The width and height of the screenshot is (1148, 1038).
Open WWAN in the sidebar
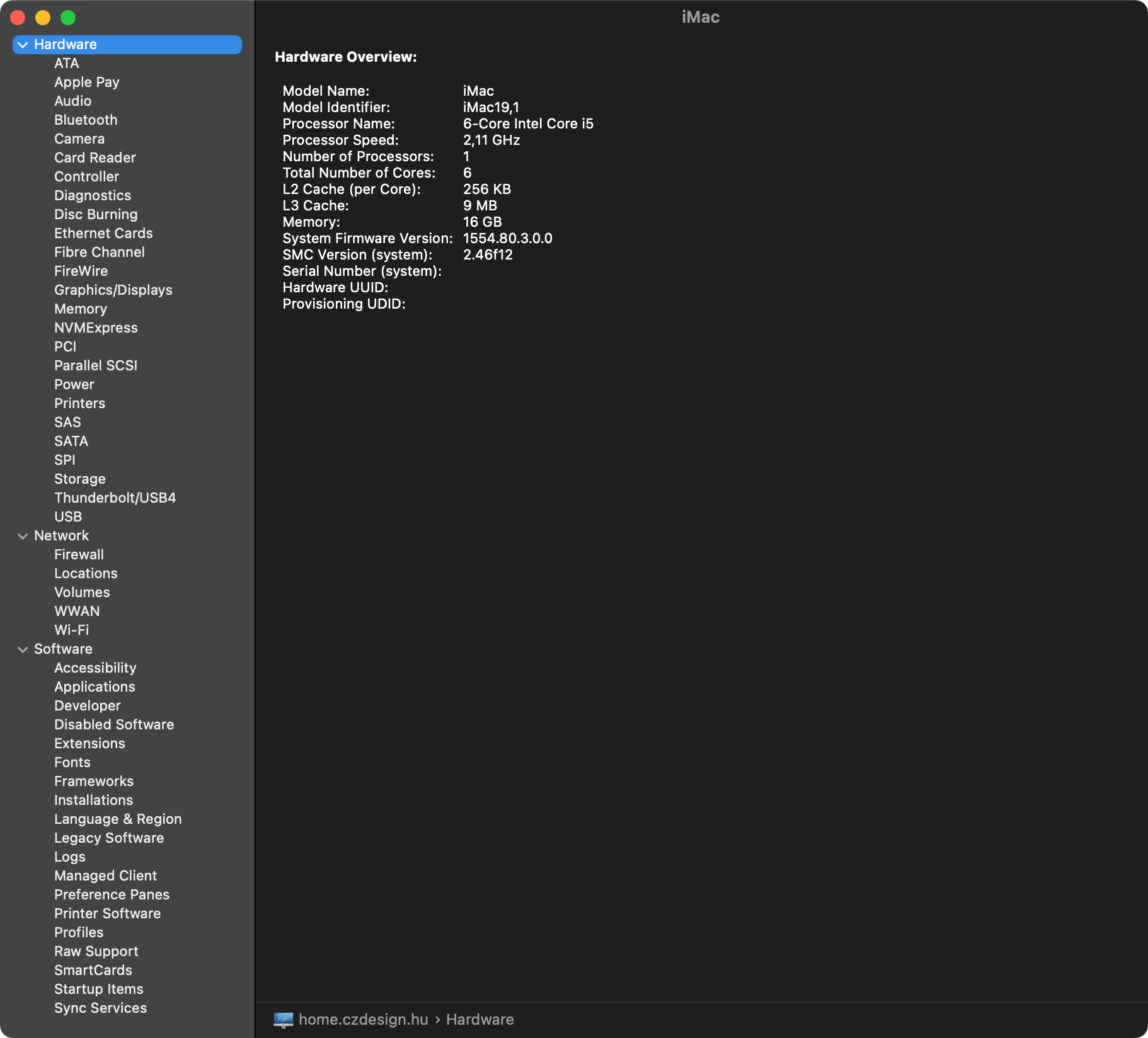tap(77, 612)
